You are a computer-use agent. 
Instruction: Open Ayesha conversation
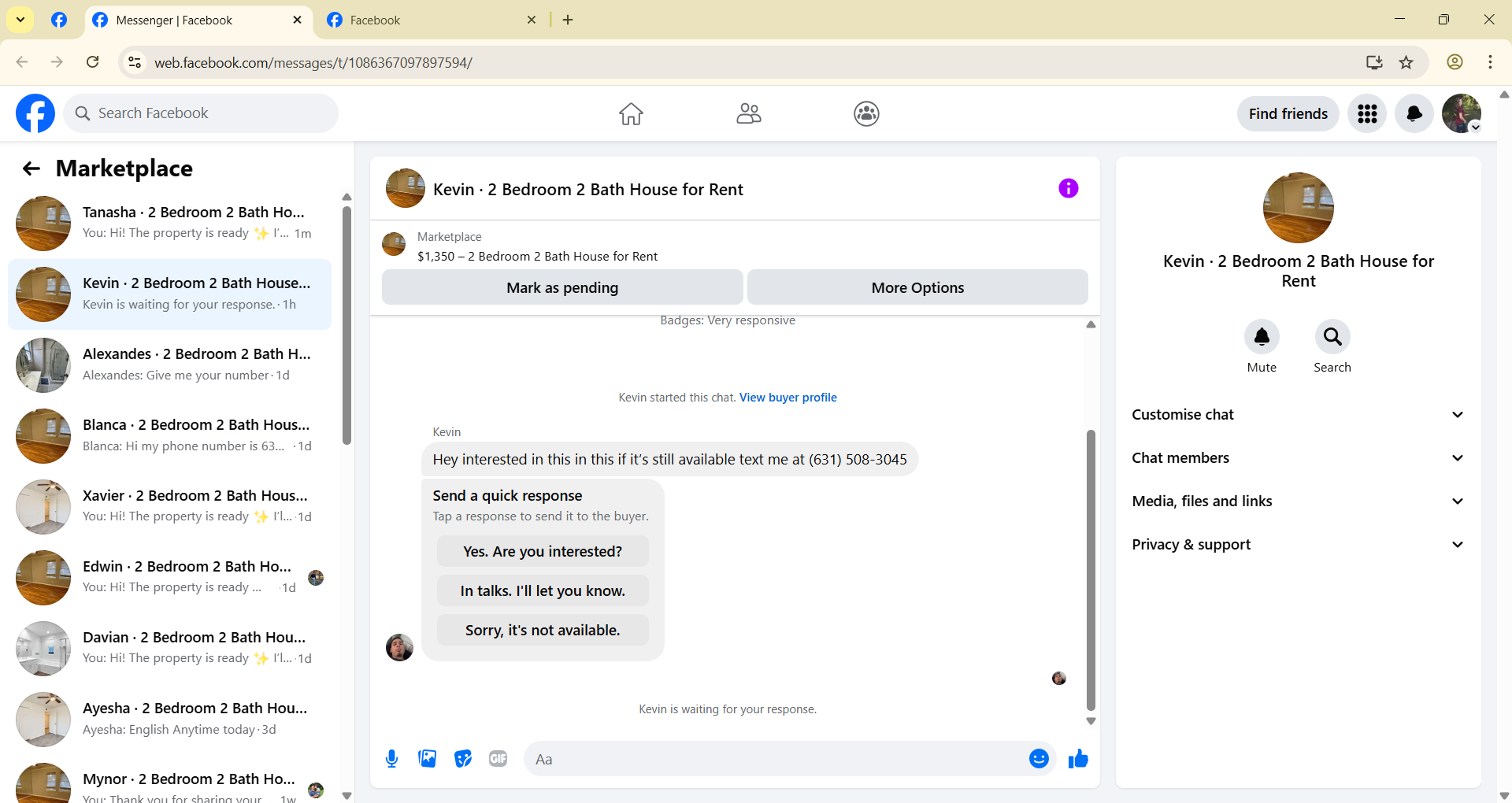(x=169, y=719)
